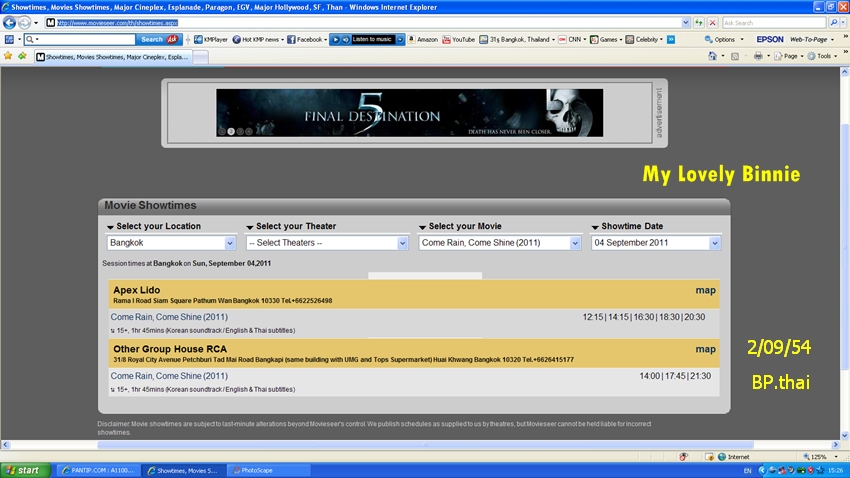Open the location dropdown showing Bangkok
The width and height of the screenshot is (850, 478).
(171, 243)
